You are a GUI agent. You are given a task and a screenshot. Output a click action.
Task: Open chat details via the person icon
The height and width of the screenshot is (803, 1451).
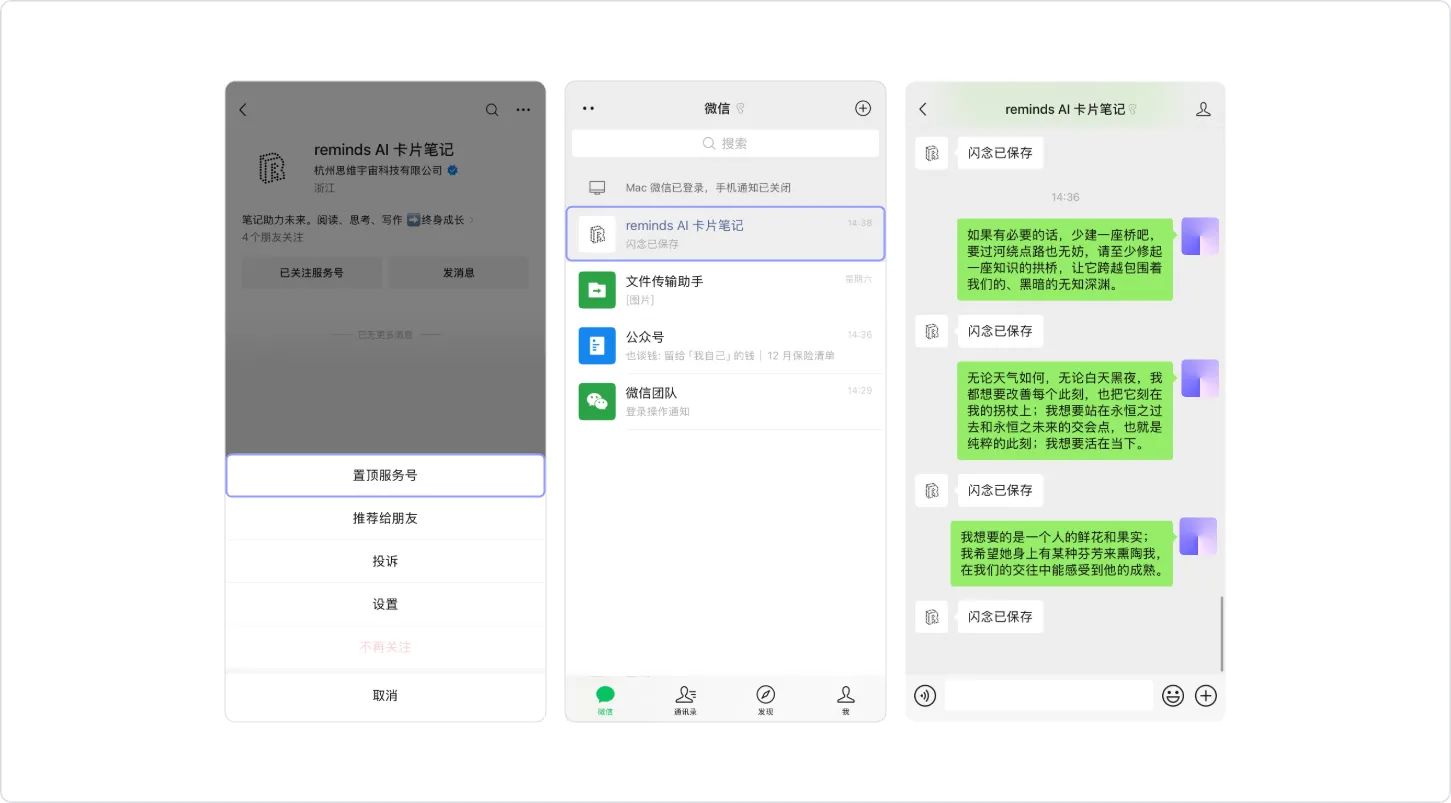[1203, 107]
